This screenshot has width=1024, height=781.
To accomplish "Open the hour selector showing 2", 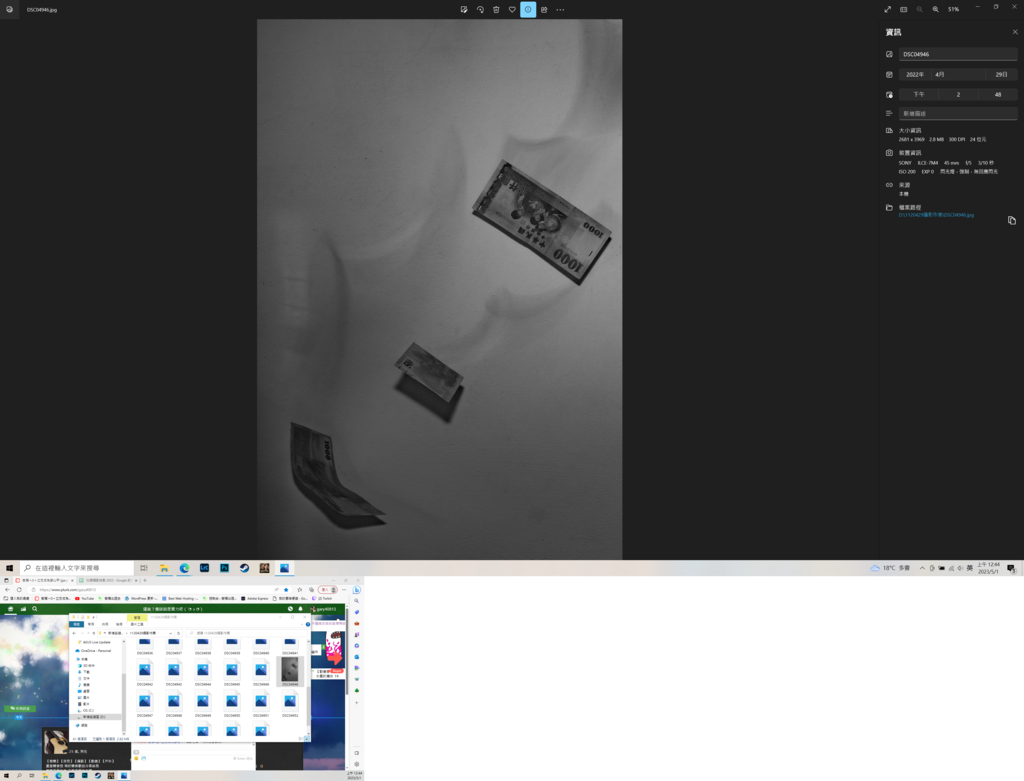I will 958,95.
